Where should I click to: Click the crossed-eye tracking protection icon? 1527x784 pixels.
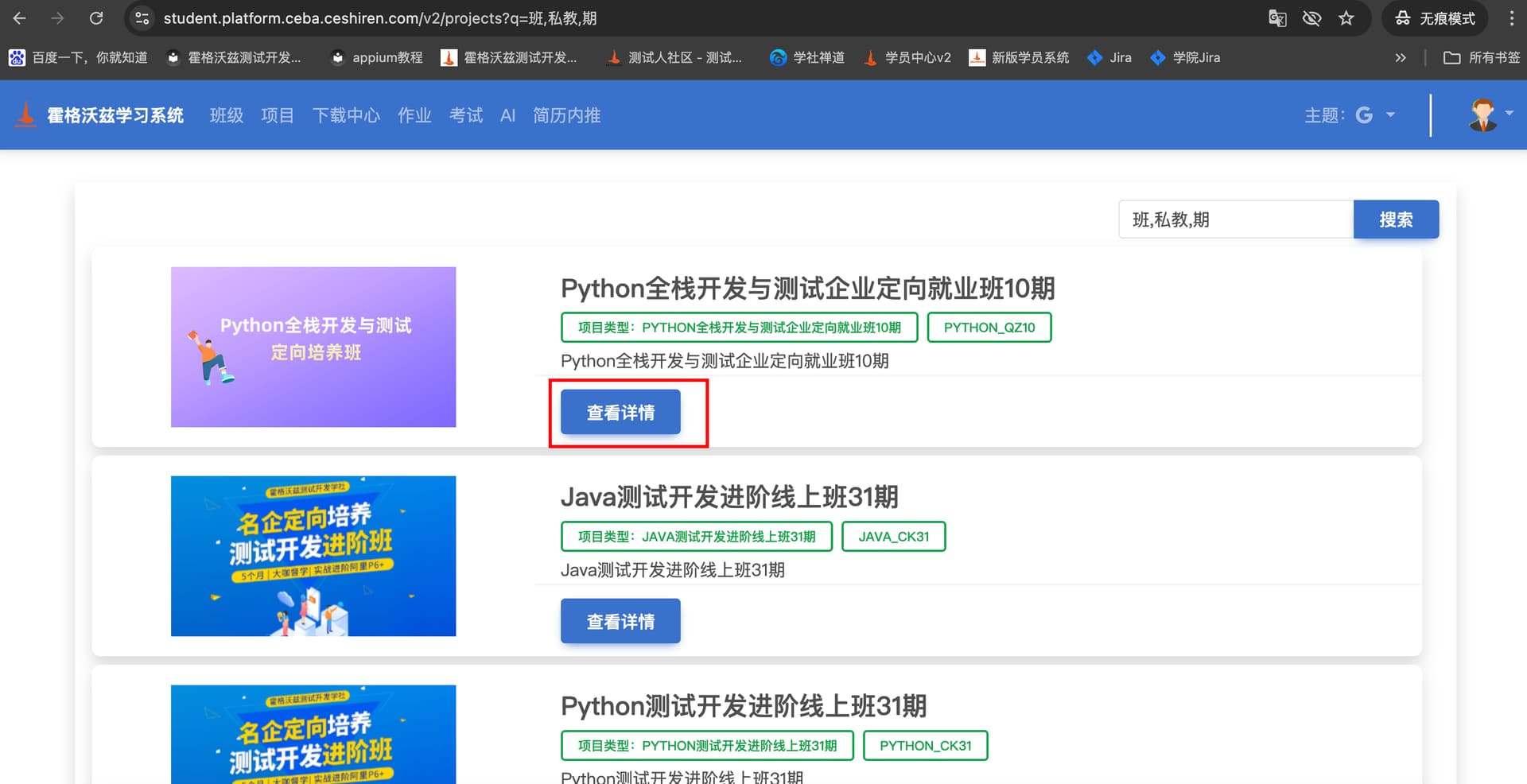tap(1311, 18)
